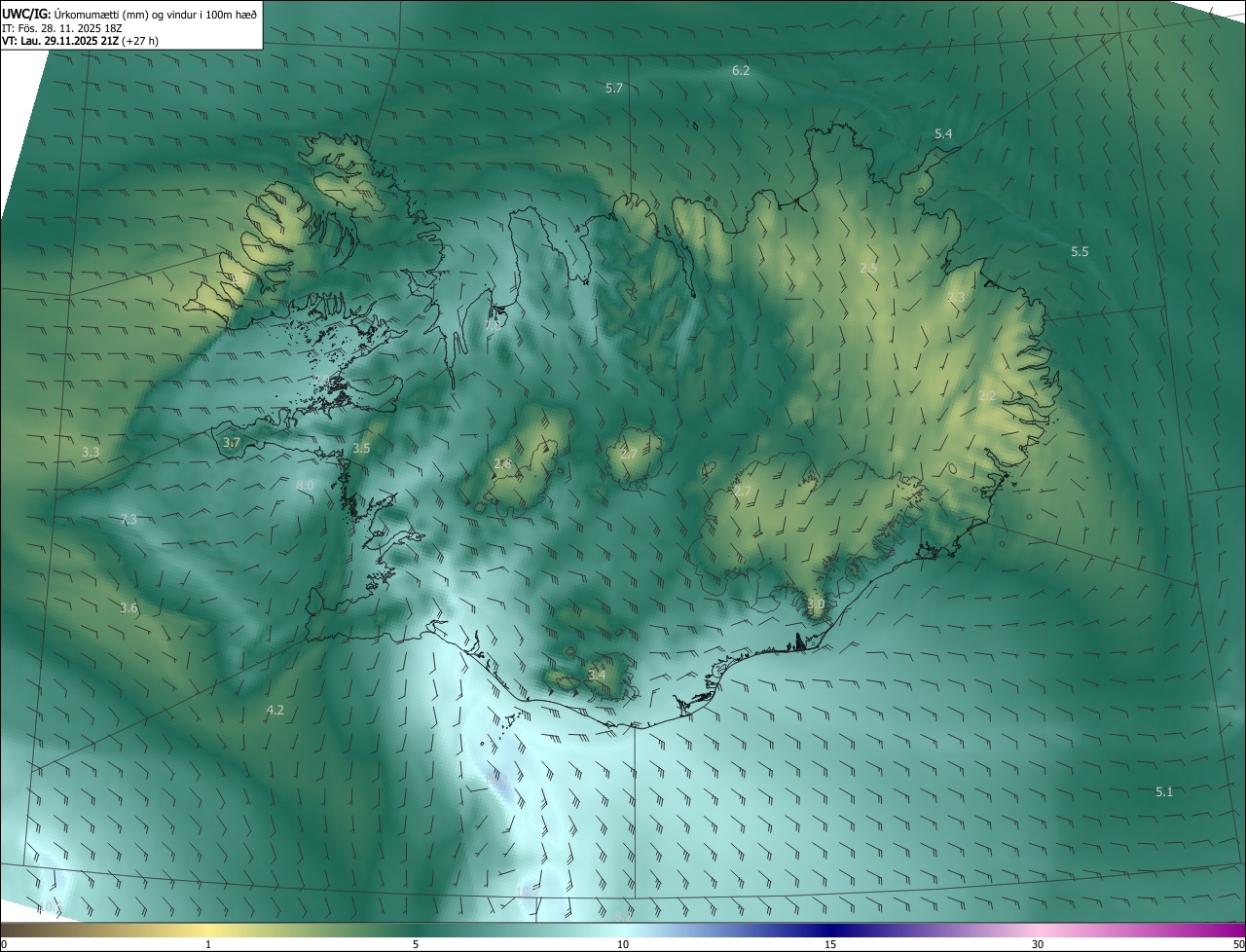
Task: Click the 6.2 value label on the map
Action: coord(741,70)
